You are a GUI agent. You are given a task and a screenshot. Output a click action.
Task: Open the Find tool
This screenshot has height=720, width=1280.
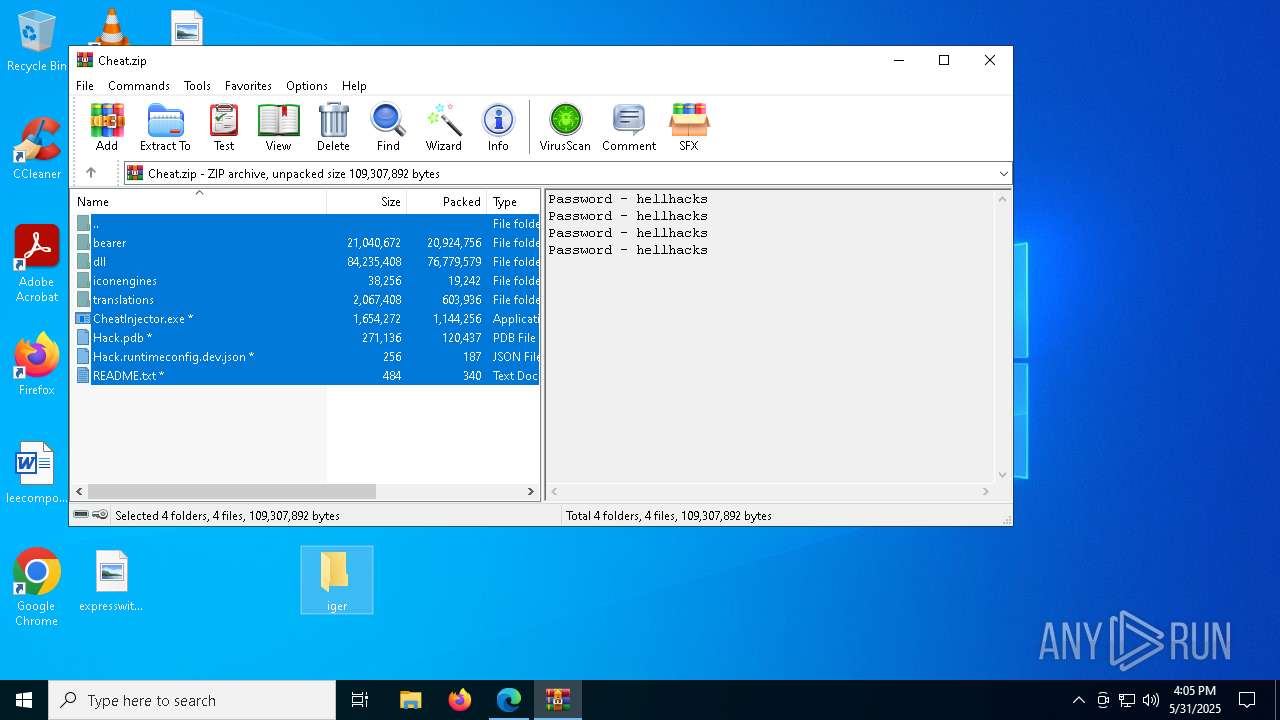(x=388, y=127)
